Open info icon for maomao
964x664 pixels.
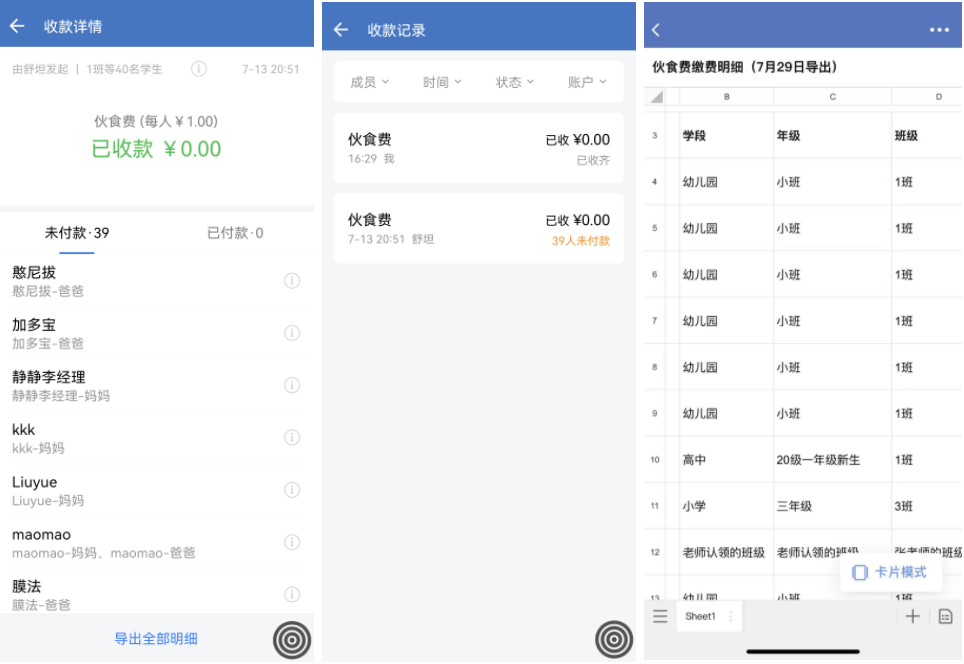coord(292,542)
